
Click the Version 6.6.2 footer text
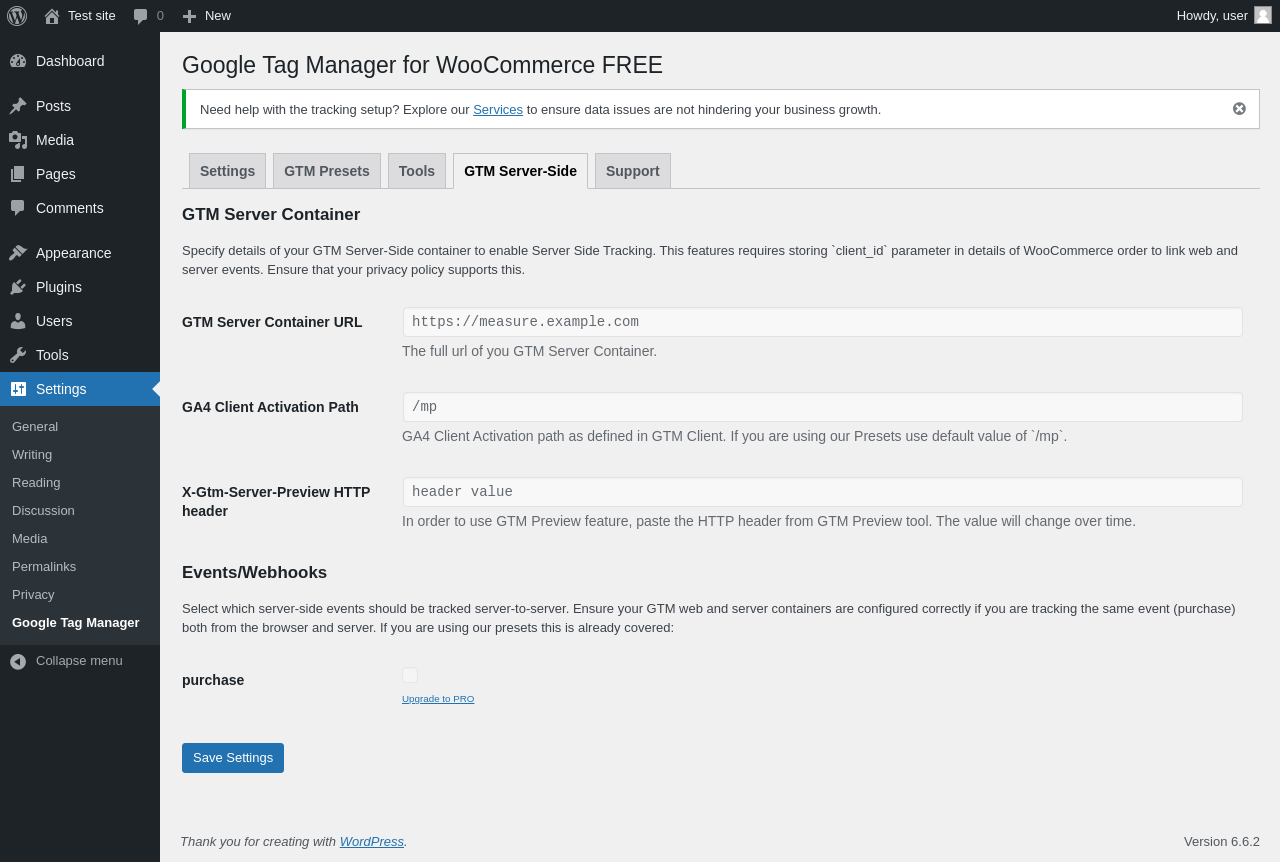tap(1222, 842)
